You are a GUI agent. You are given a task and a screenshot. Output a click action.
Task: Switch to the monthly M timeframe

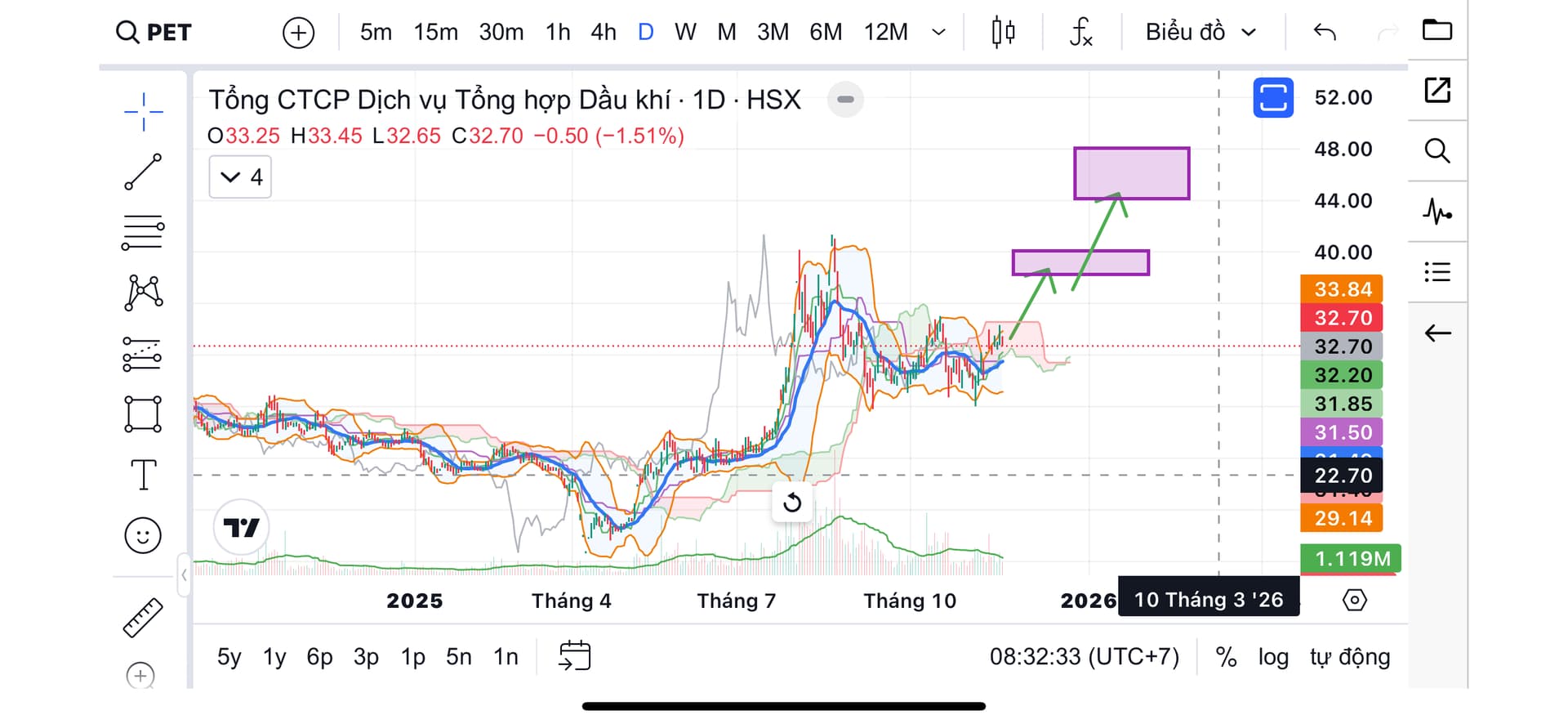pyautogui.click(x=726, y=33)
